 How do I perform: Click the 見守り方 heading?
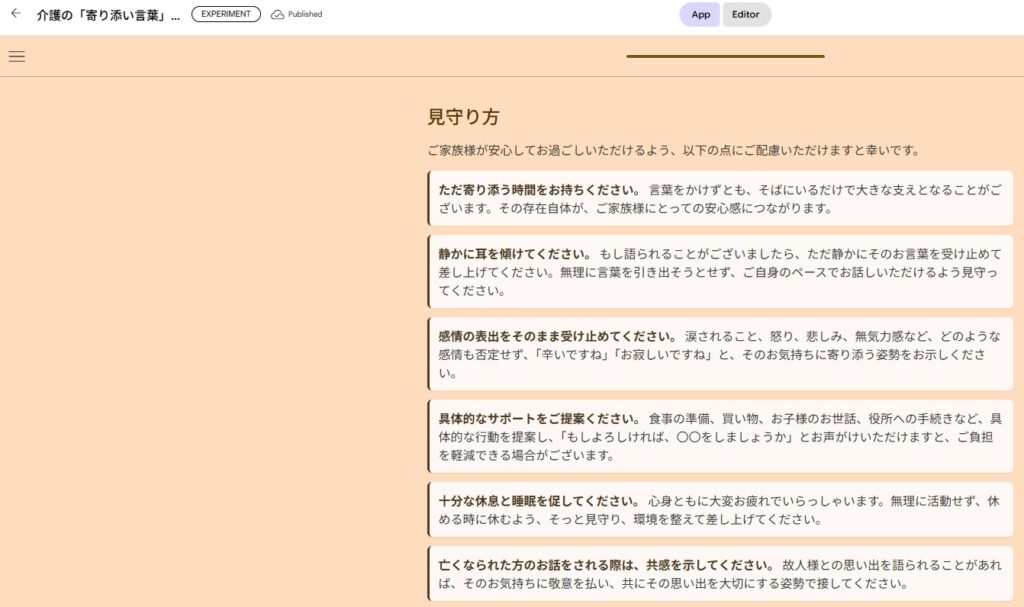pyautogui.click(x=463, y=117)
